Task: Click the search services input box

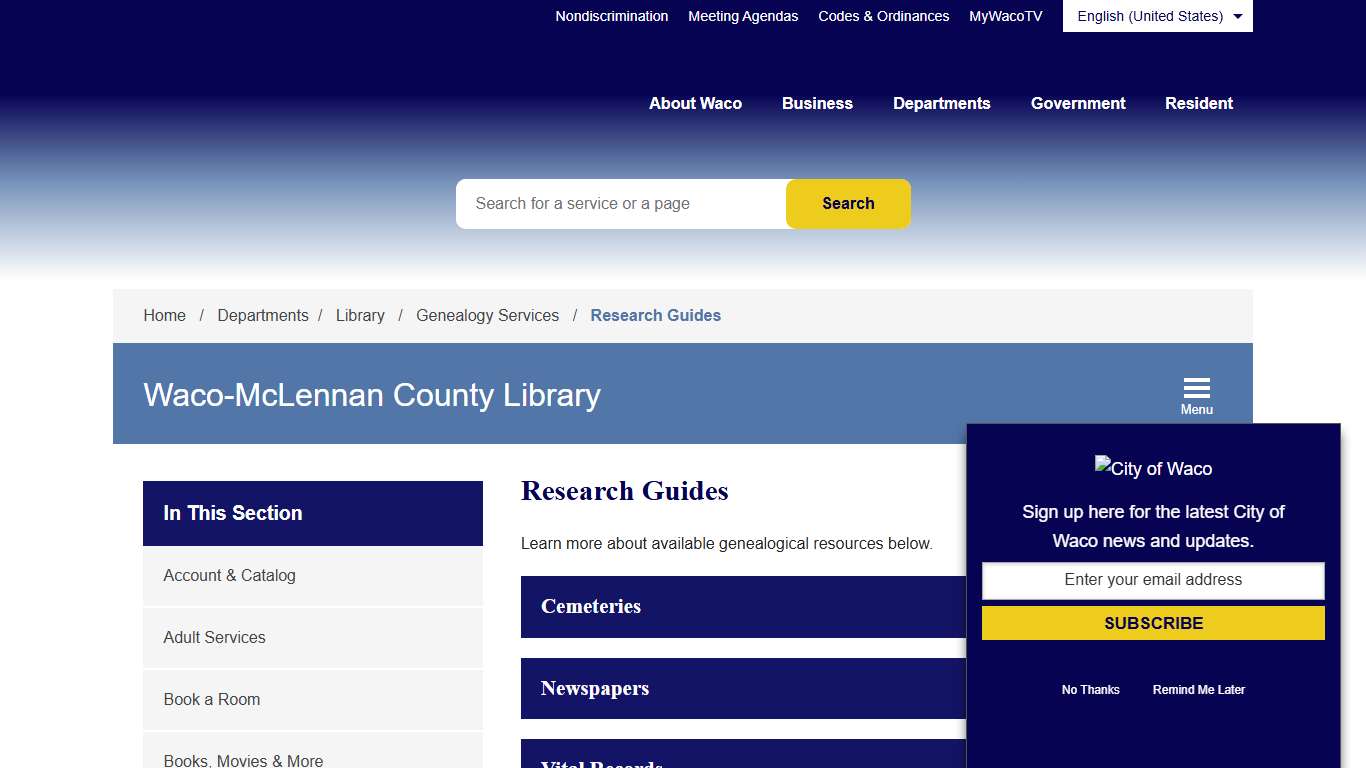Action: tap(620, 203)
